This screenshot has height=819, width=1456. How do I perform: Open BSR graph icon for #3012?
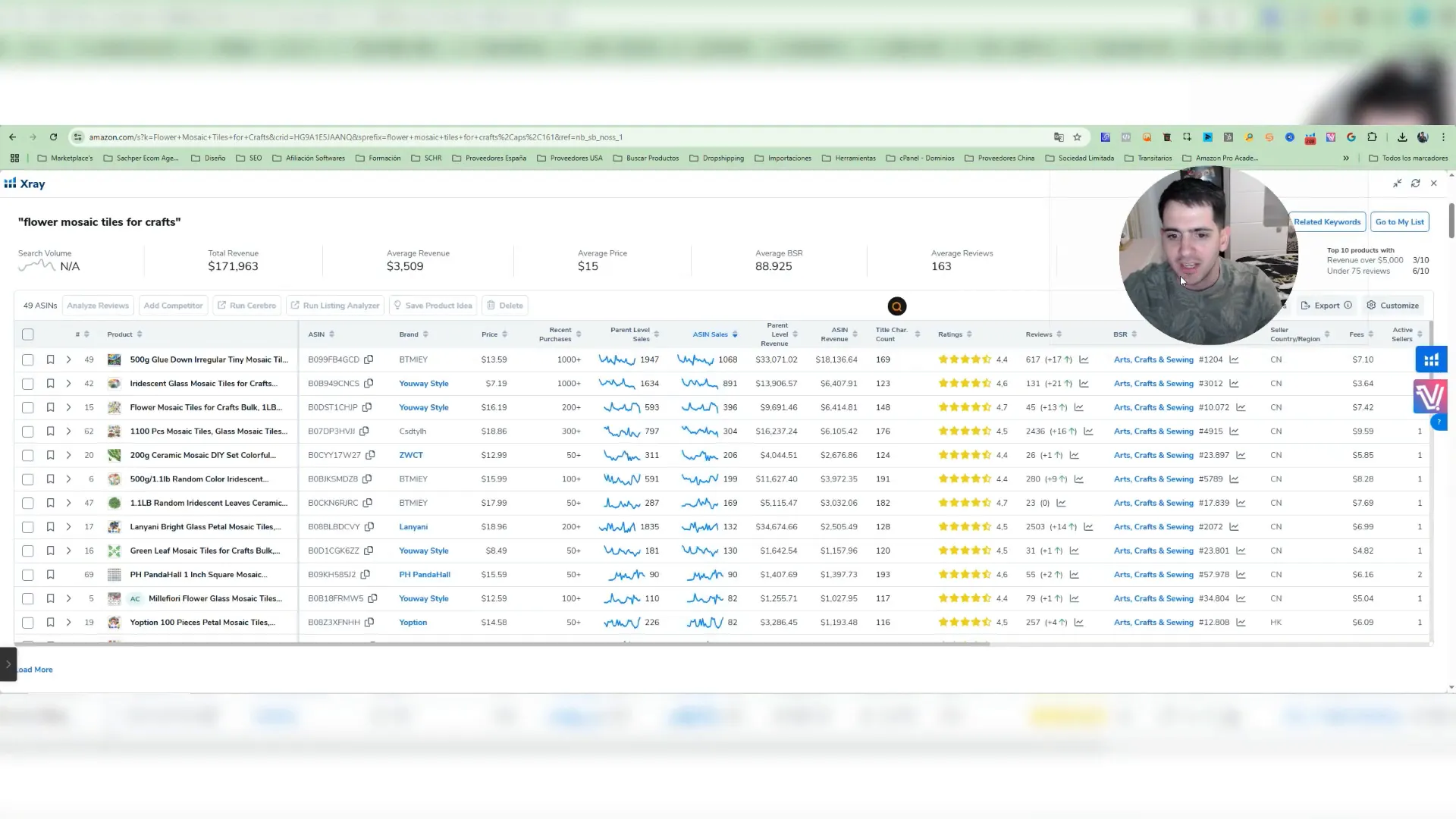tap(1234, 384)
